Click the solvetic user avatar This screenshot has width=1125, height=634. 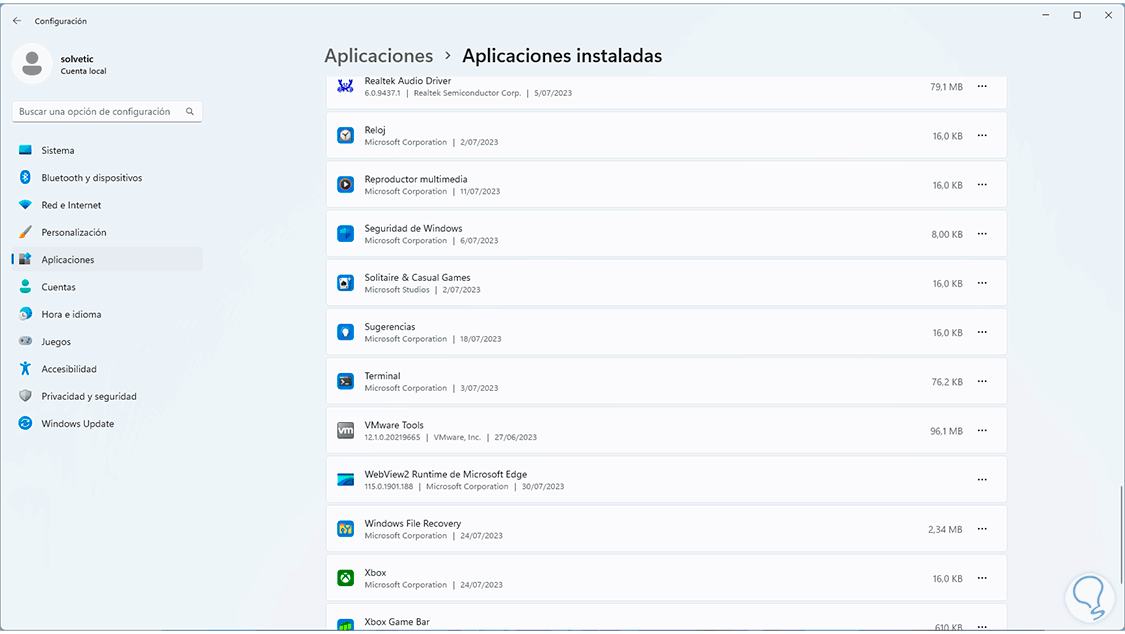pos(32,63)
